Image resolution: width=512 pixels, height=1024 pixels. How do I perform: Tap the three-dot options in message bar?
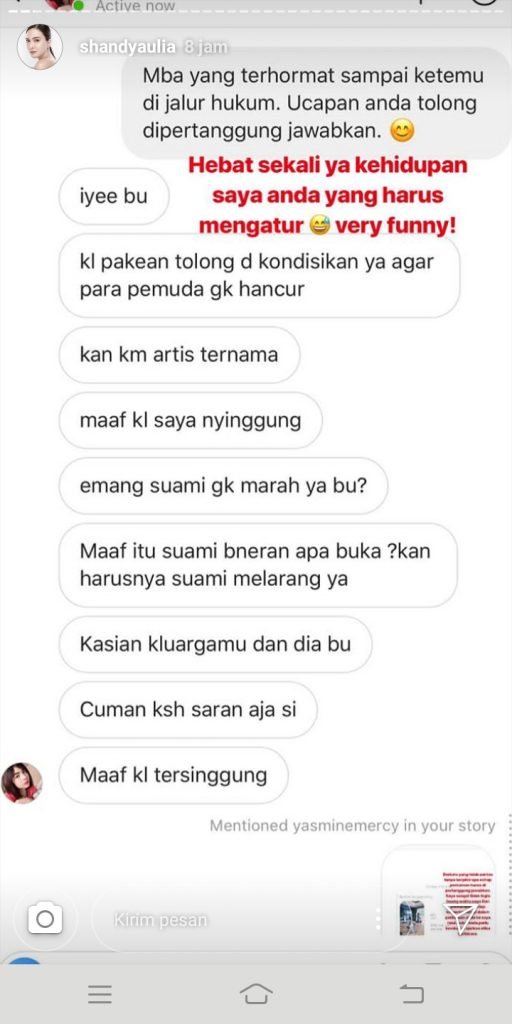[x=378, y=920]
